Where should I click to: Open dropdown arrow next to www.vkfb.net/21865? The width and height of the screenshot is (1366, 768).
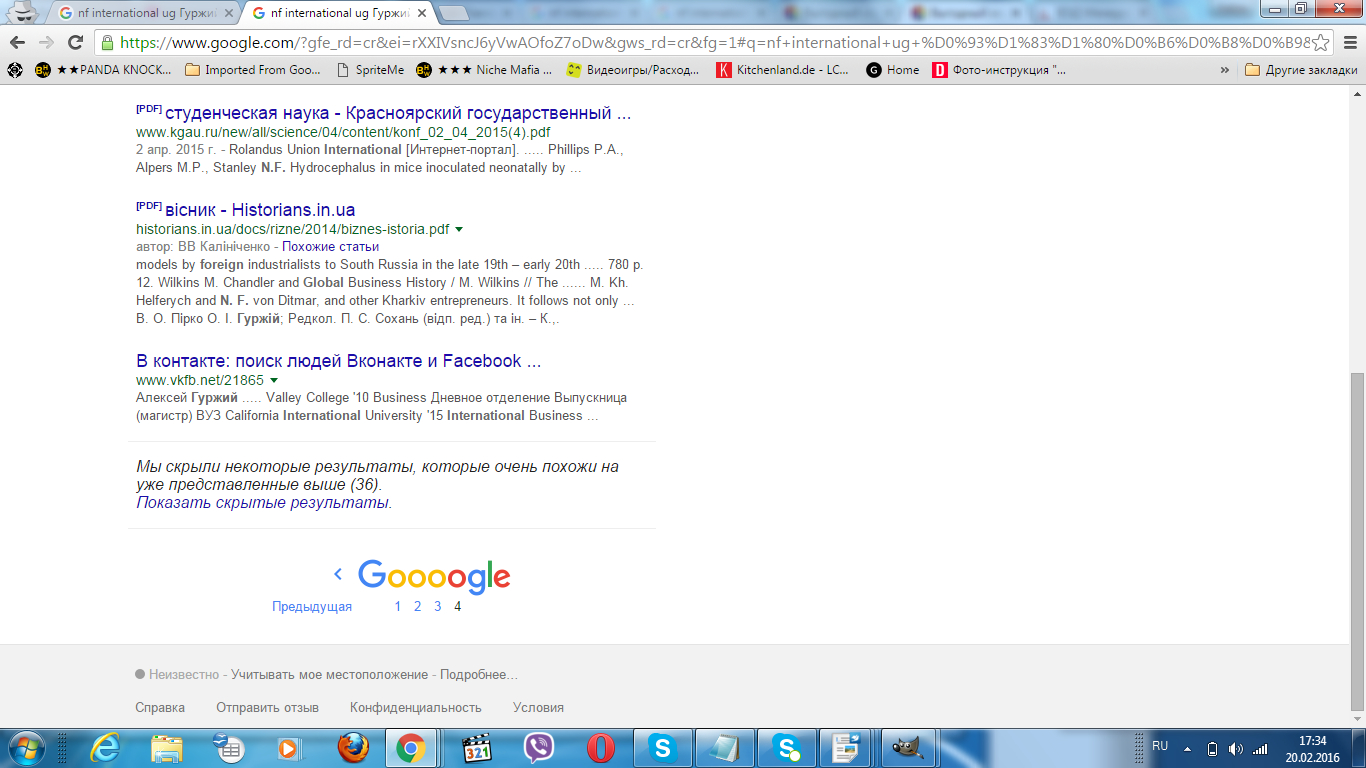click(273, 380)
